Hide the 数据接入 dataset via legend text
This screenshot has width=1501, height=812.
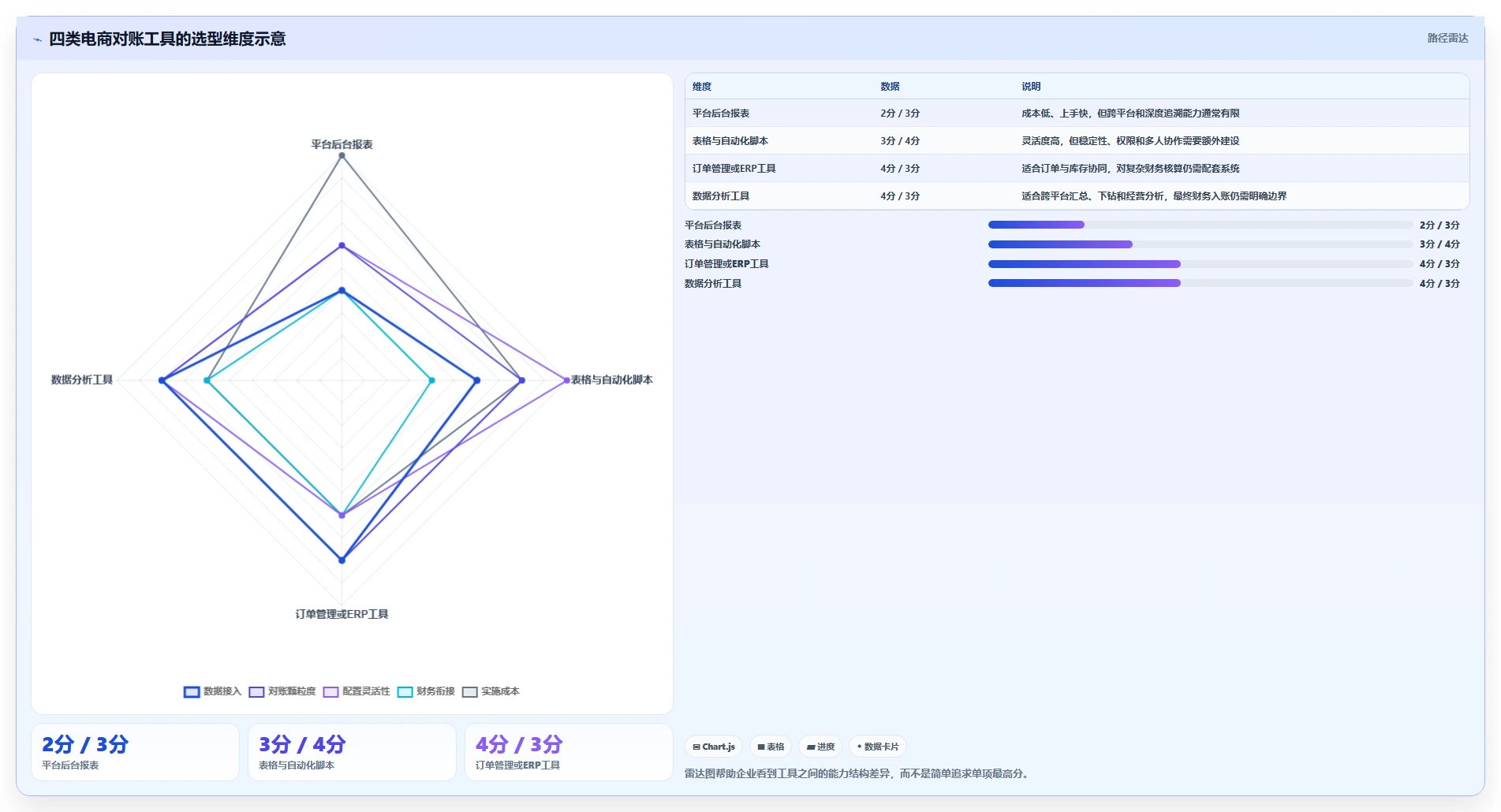tap(222, 691)
